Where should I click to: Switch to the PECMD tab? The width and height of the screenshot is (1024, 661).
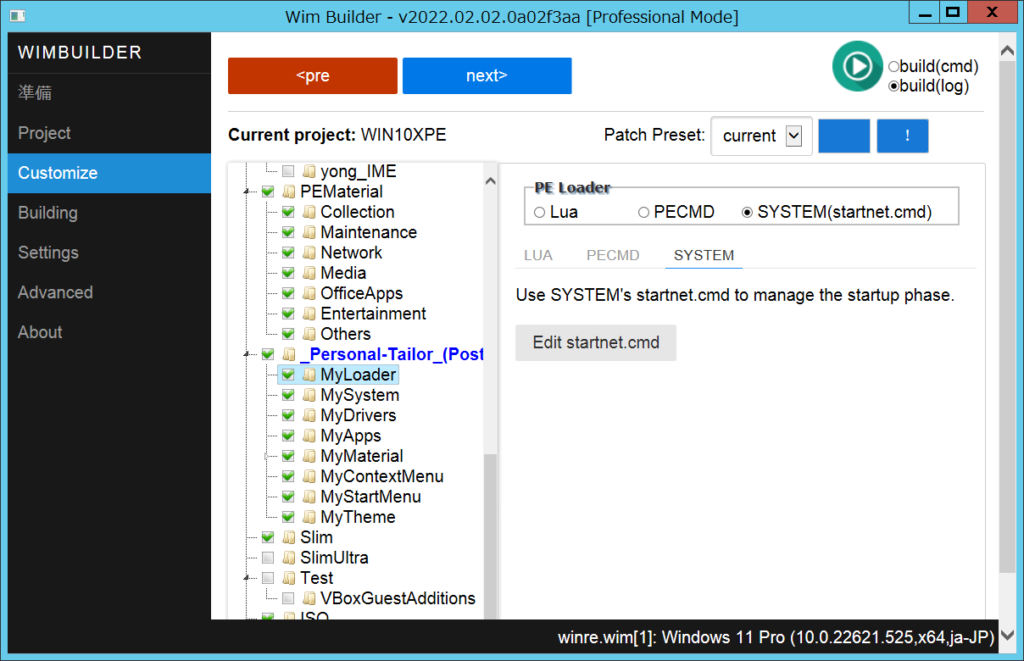click(x=612, y=255)
